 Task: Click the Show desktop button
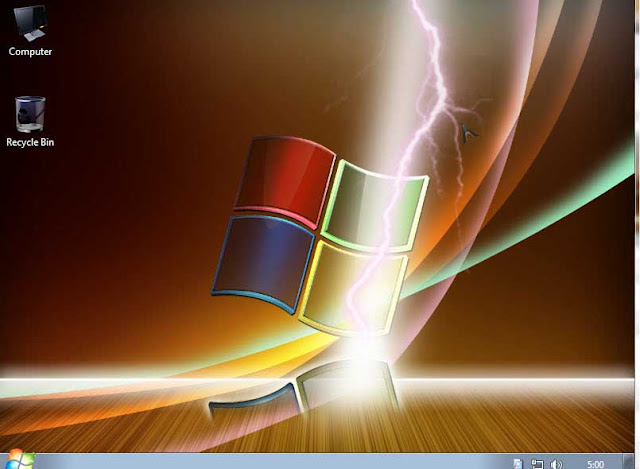(x=629, y=461)
